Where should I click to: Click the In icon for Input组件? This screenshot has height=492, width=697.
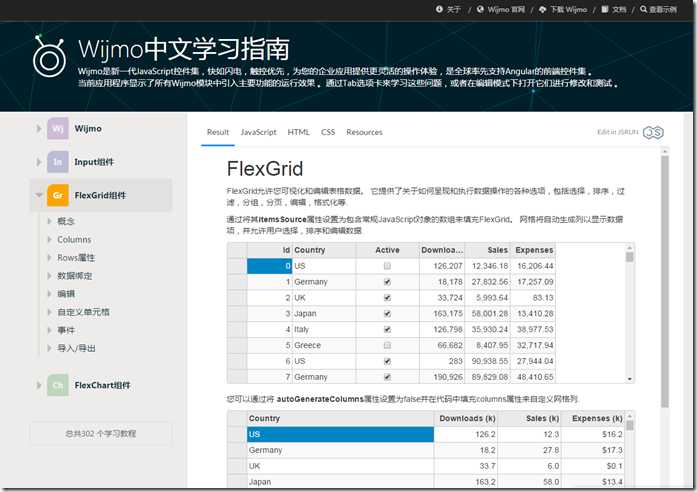pos(58,162)
